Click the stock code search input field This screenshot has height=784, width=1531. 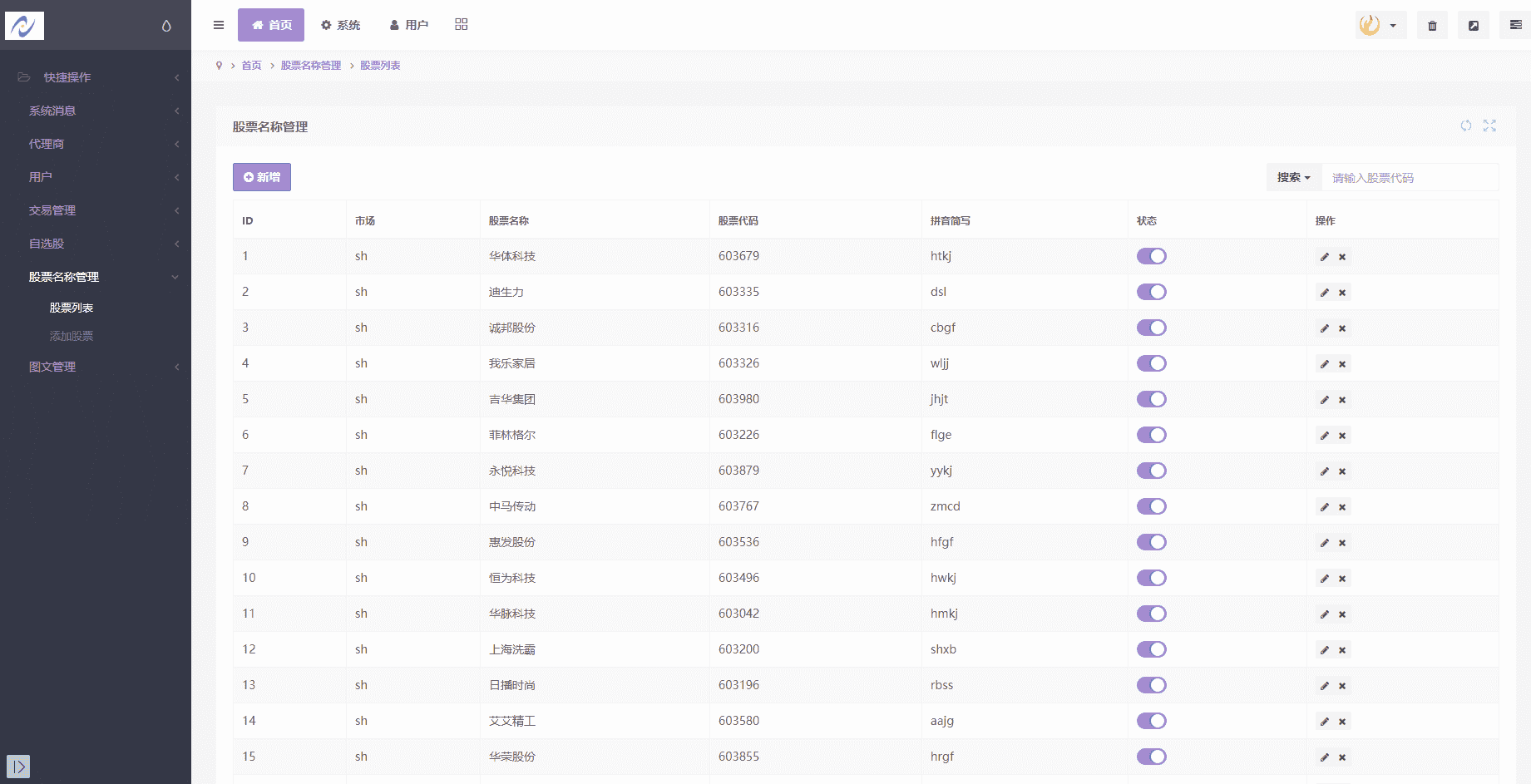1410,178
